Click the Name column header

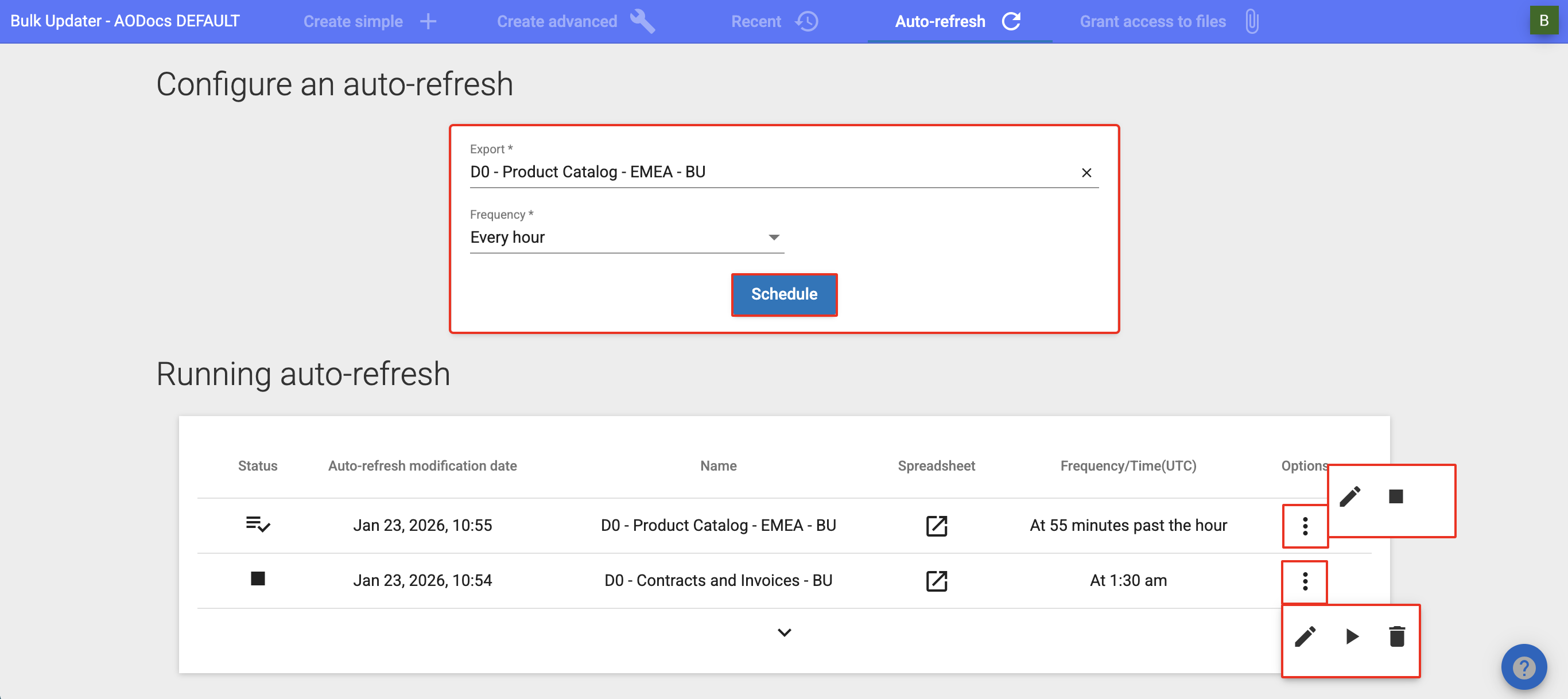coord(718,466)
